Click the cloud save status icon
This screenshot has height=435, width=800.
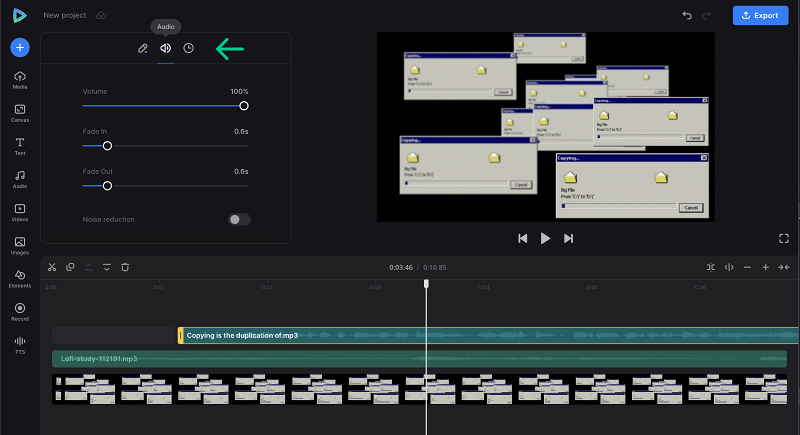click(x=101, y=15)
